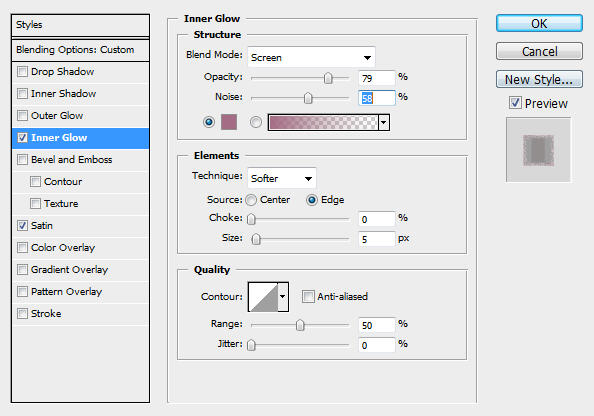This screenshot has height=416, width=594.
Task: Confirm with the OK button
Action: tap(539, 23)
